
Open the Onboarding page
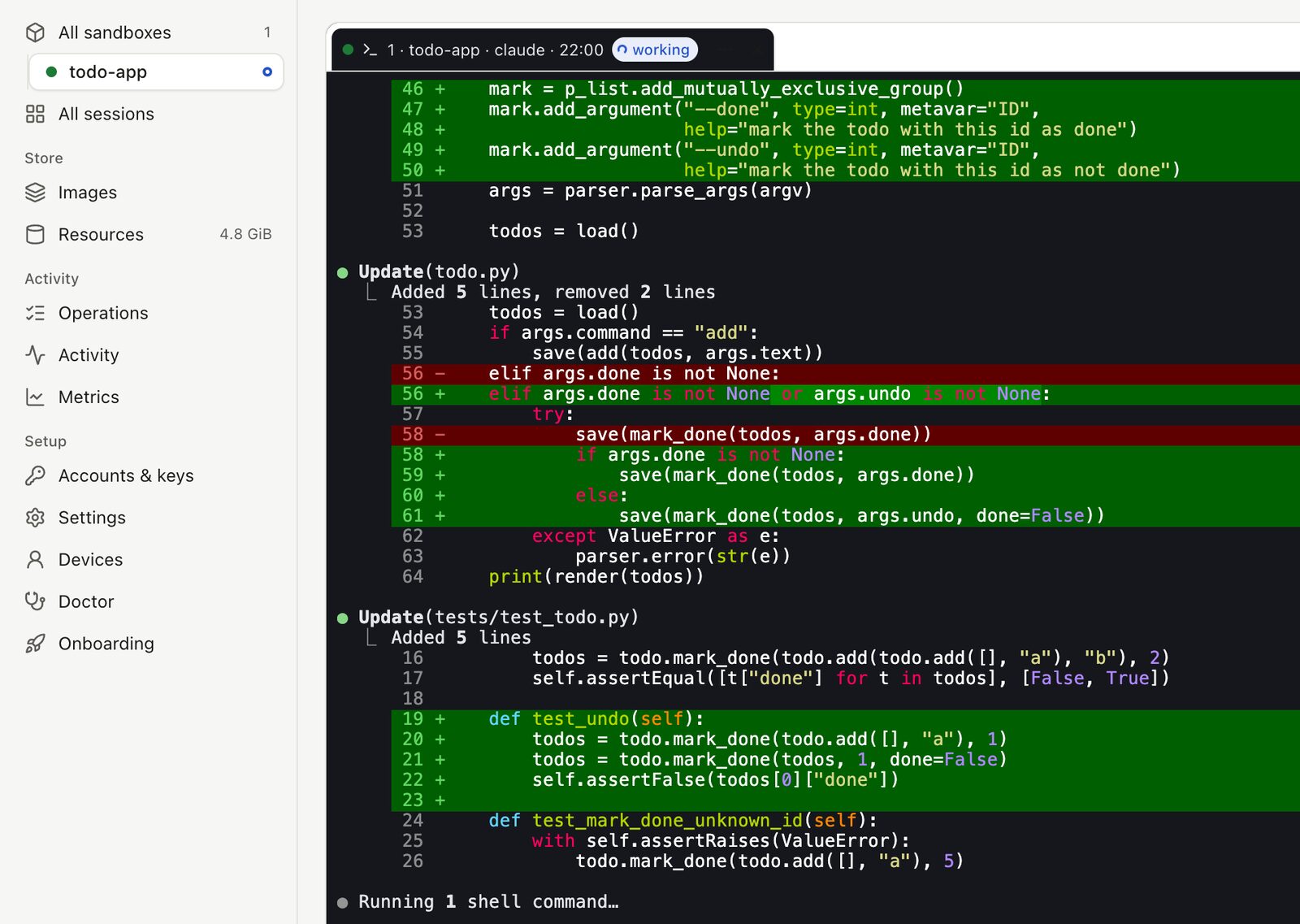click(x=149, y=644)
